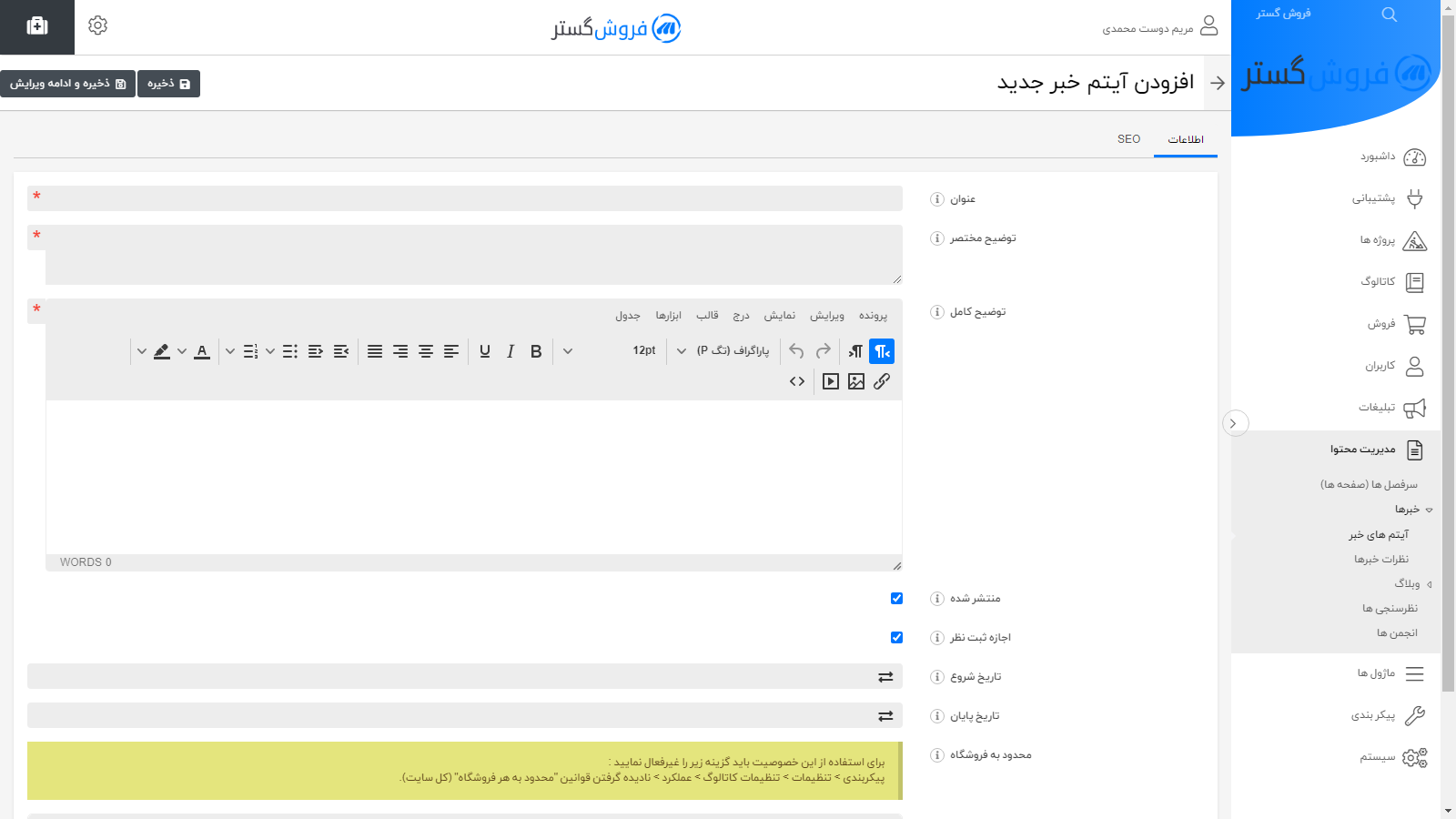Image resolution: width=1456 pixels, height=819 pixels.
Task: Open the داشبورد sidebar icon
Action: click(x=1413, y=157)
